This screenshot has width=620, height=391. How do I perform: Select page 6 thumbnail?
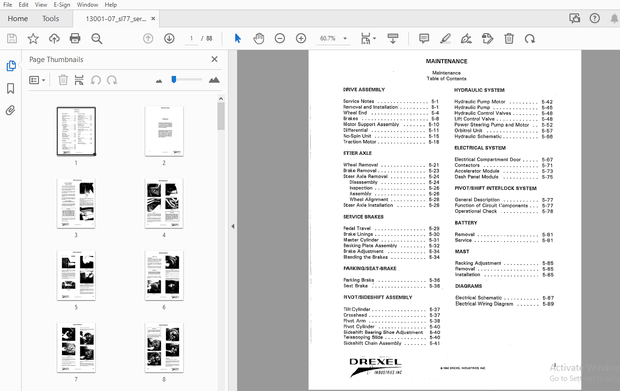point(164,276)
